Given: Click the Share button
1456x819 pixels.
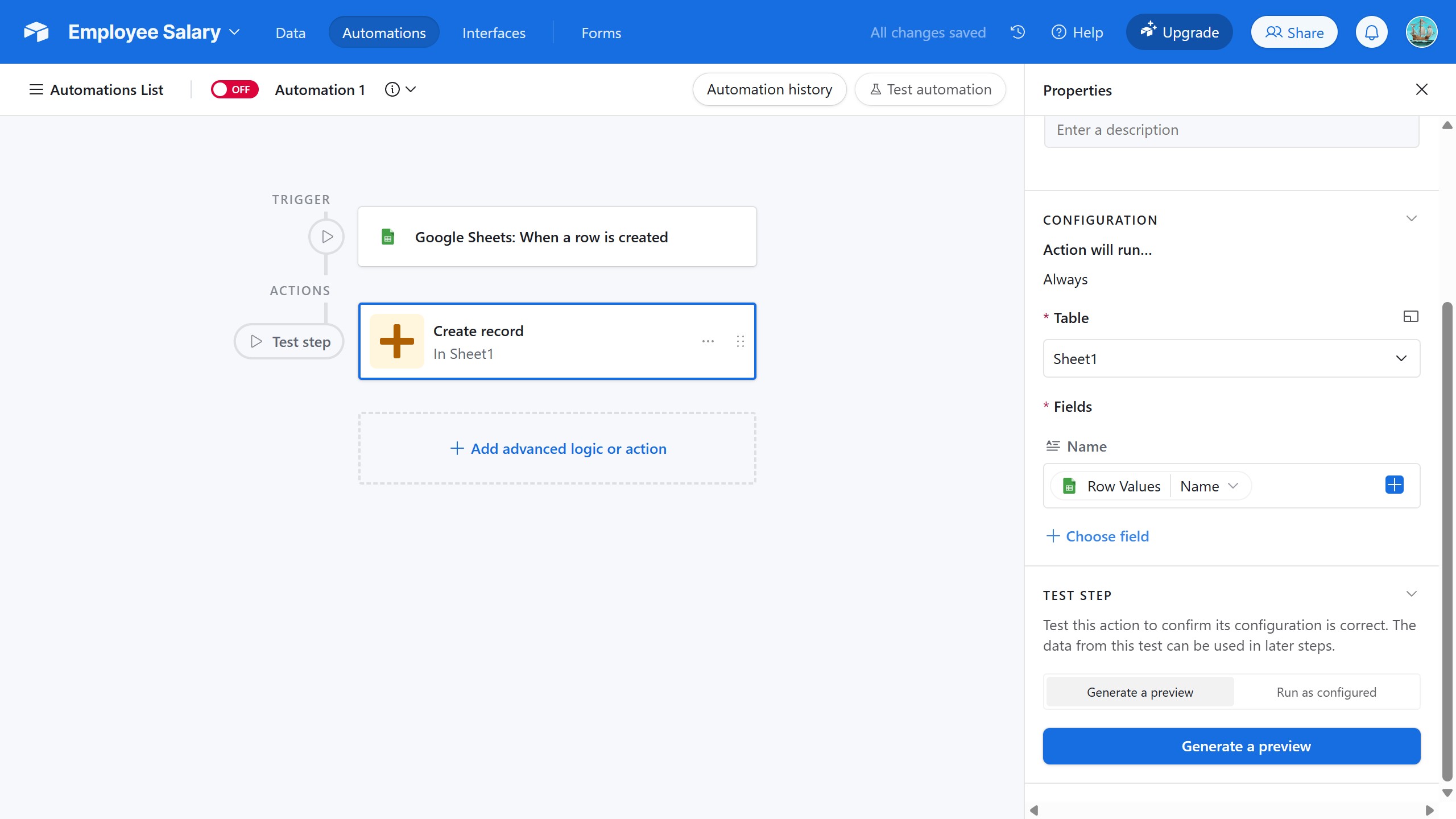Looking at the screenshot, I should pyautogui.click(x=1294, y=32).
